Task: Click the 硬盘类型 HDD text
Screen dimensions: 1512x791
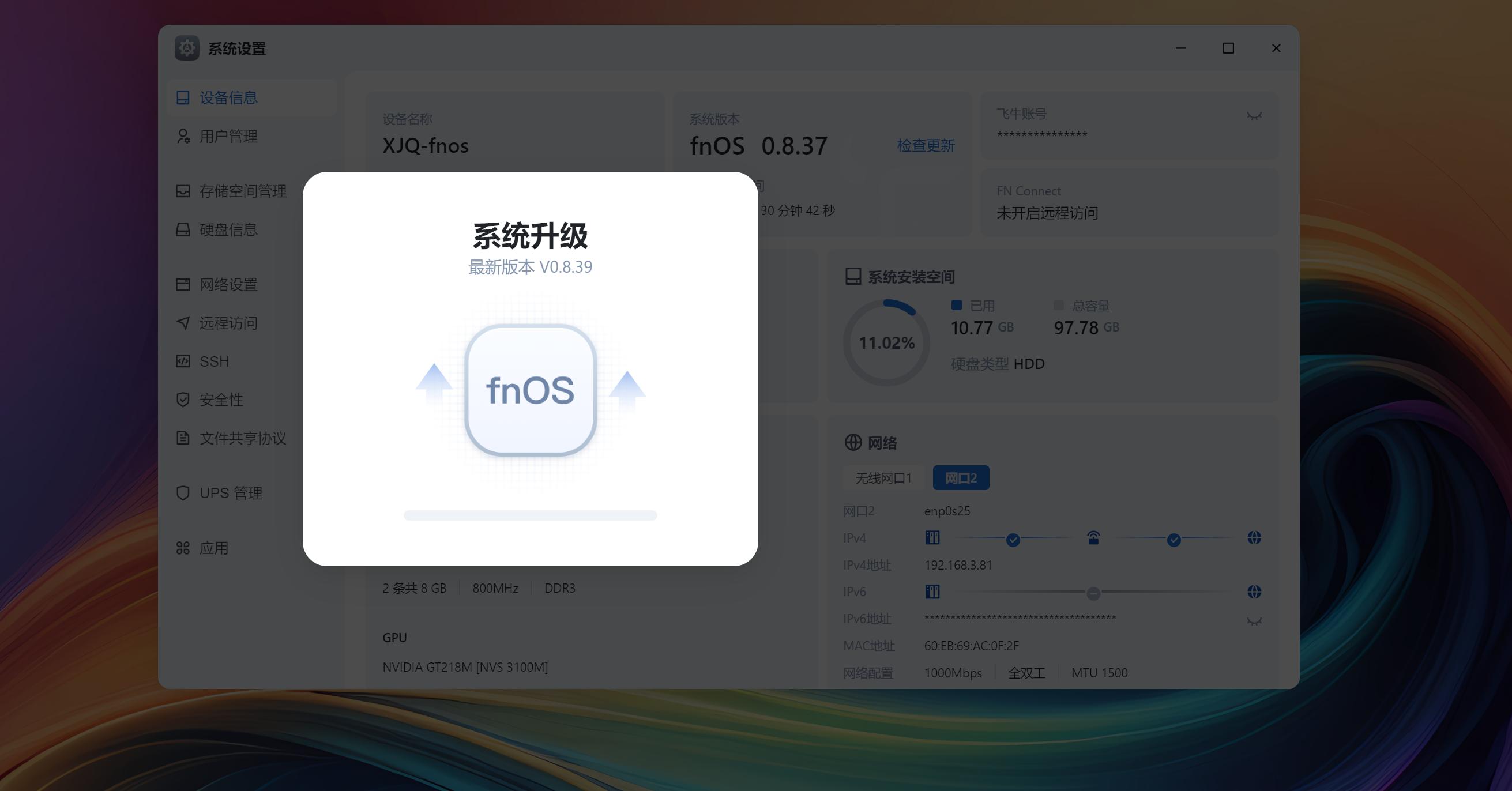Action: tap(998, 364)
